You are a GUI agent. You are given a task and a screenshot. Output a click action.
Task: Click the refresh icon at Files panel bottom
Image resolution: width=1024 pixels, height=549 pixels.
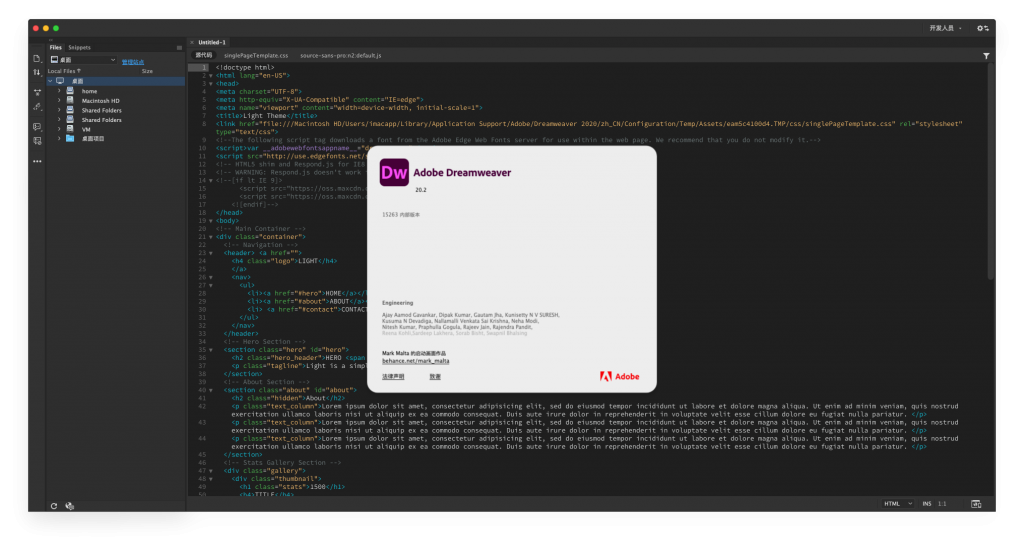(x=54, y=506)
